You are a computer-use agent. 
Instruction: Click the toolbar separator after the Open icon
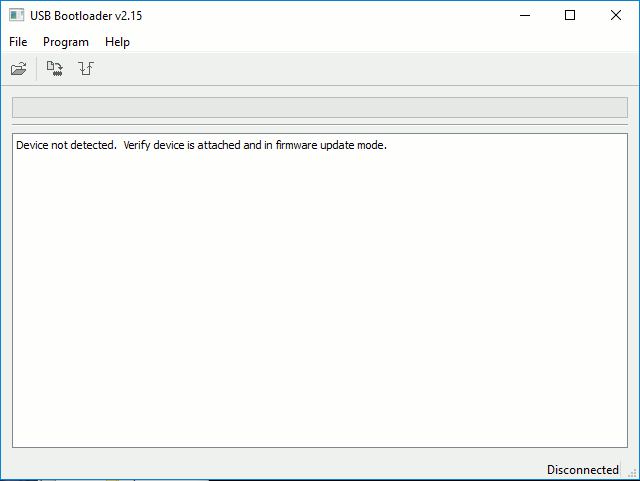[x=37, y=69]
